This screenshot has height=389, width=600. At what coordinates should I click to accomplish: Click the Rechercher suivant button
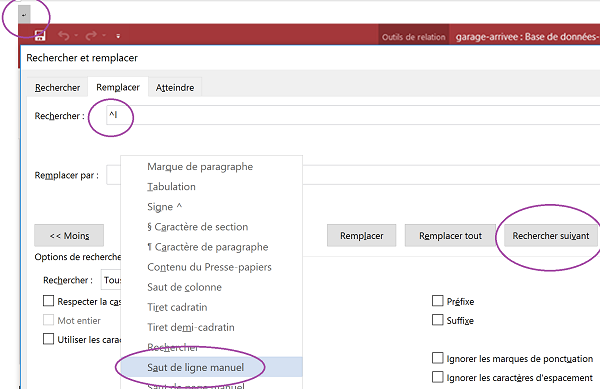click(551, 236)
